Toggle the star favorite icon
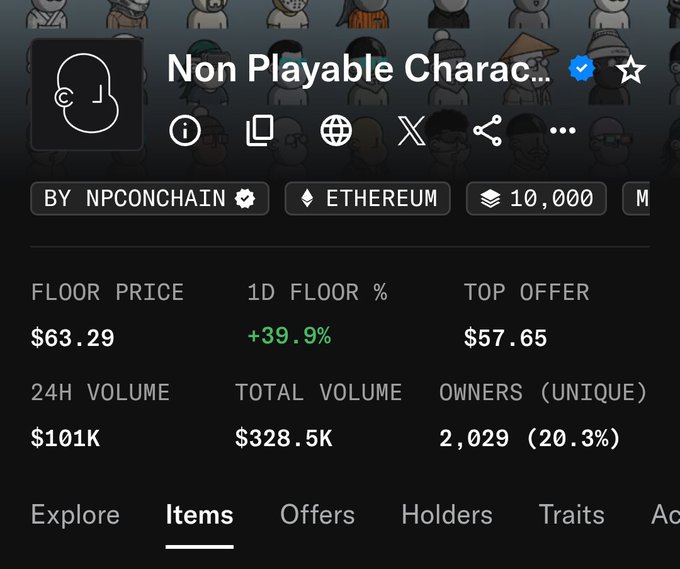Screen dimensions: 680x569 [x=631, y=69]
